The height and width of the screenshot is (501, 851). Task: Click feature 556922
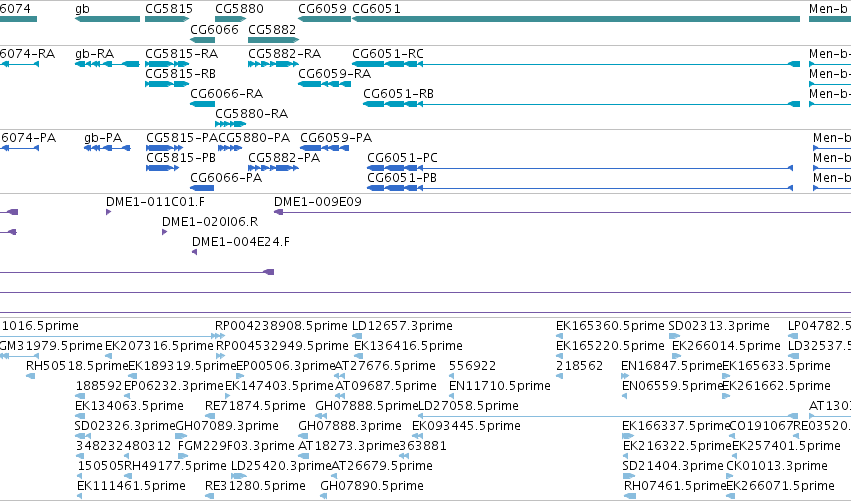(x=472, y=366)
